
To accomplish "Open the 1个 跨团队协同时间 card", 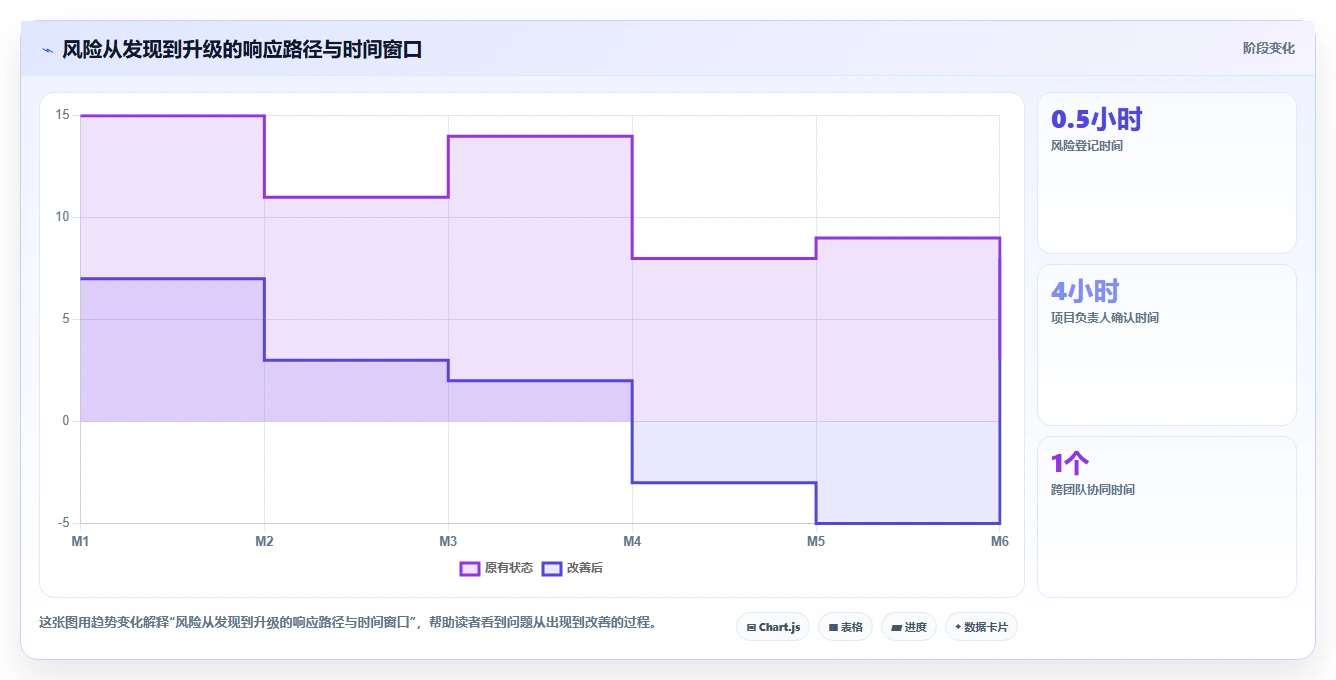I will point(1167,517).
